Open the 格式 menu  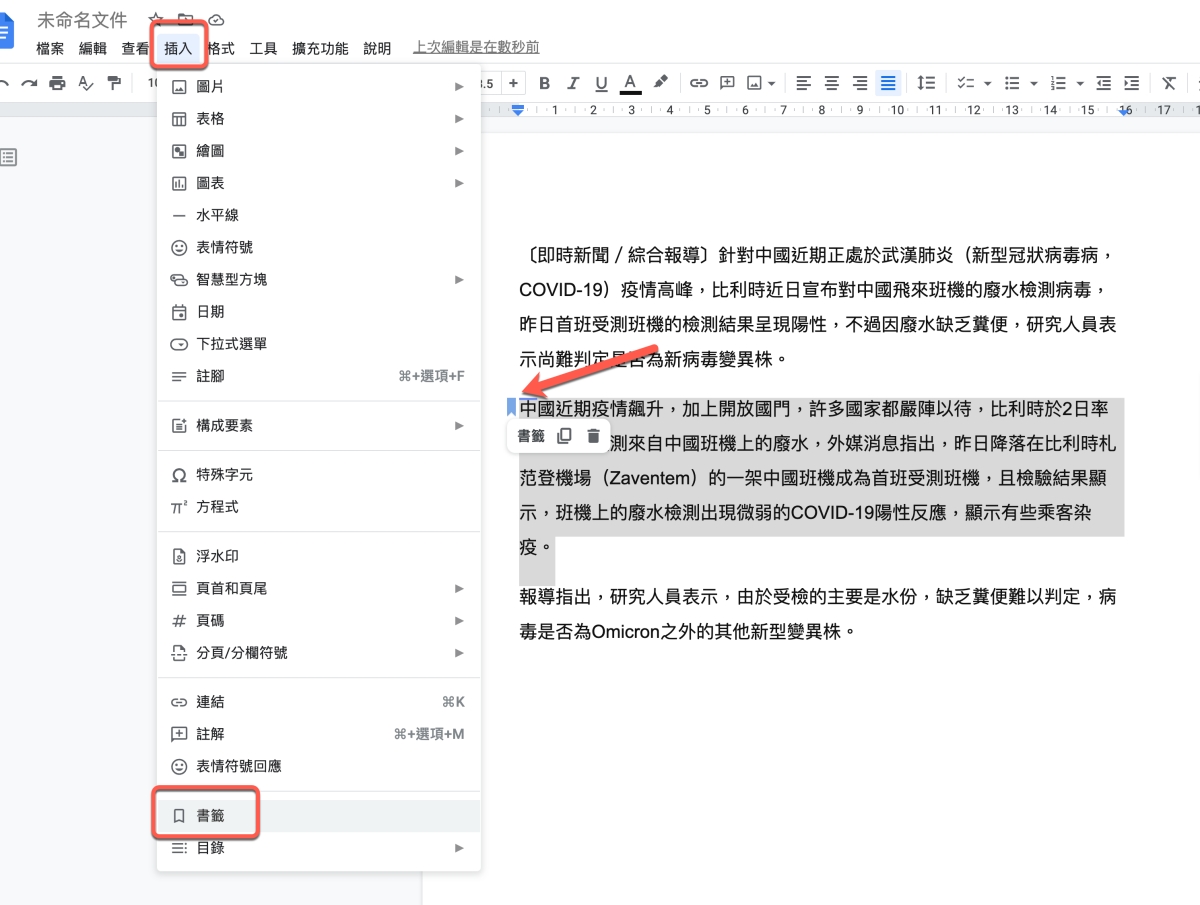coord(220,48)
